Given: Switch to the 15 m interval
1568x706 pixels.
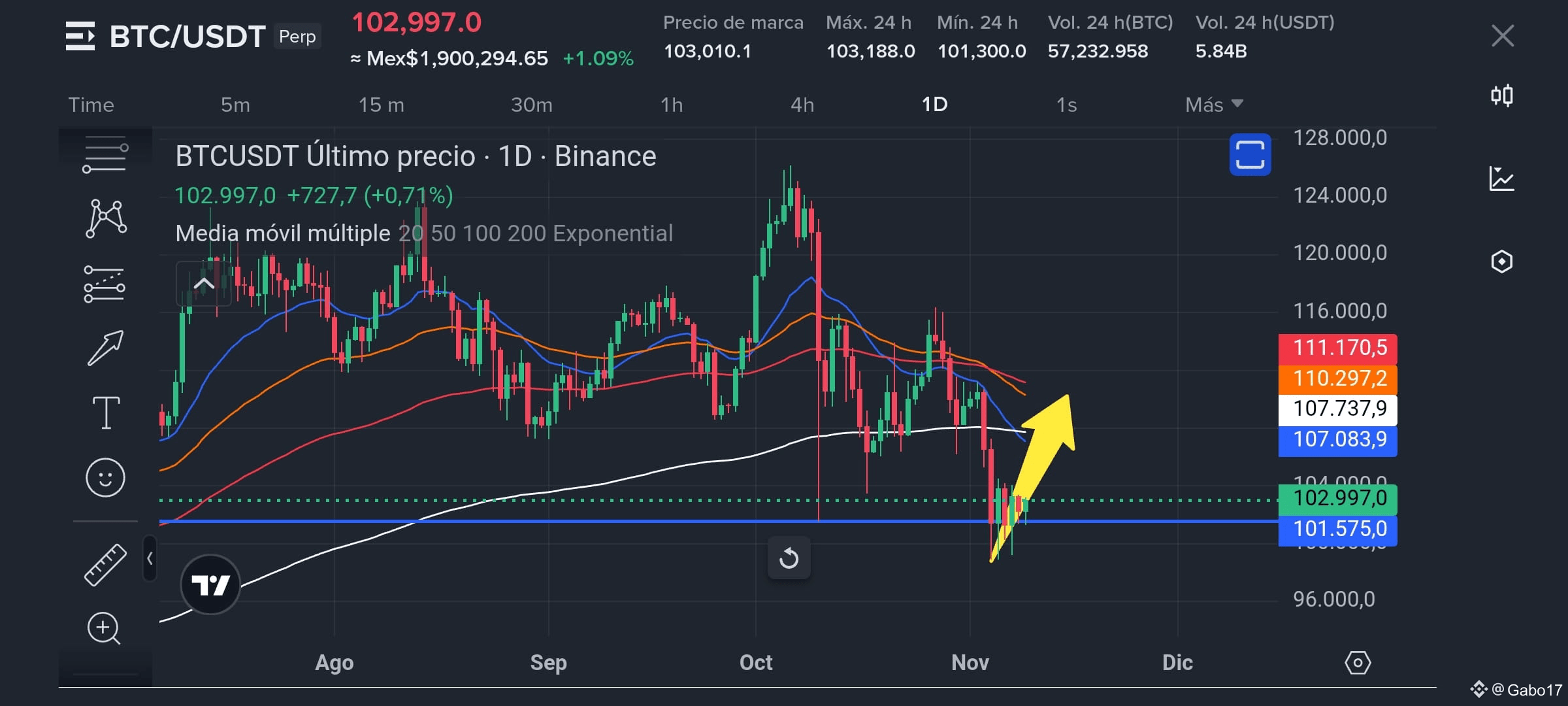Looking at the screenshot, I should [382, 105].
